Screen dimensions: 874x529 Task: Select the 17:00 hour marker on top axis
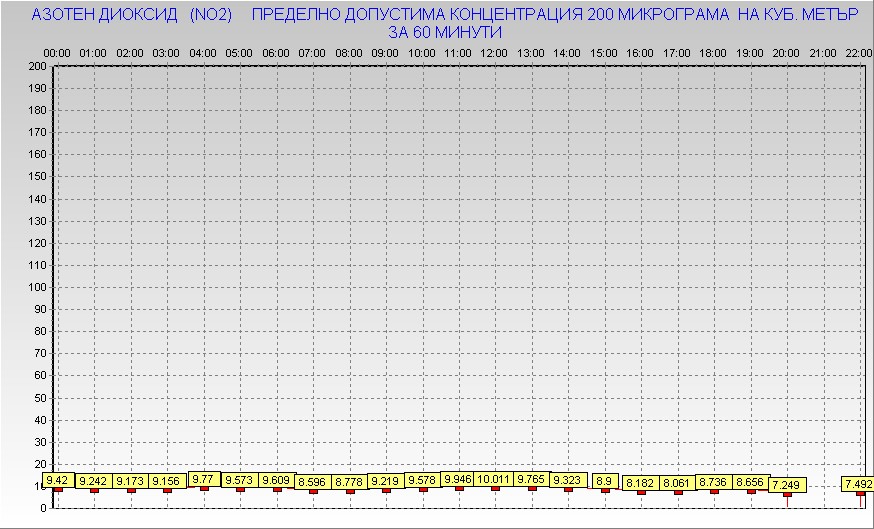click(677, 52)
